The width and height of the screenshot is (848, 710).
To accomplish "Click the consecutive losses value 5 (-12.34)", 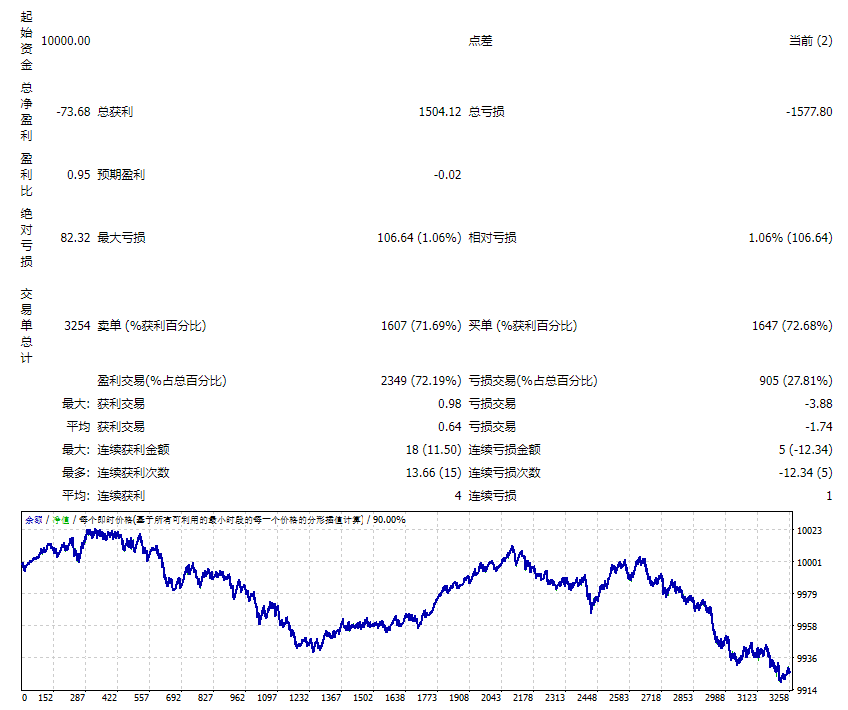I will pyautogui.click(x=805, y=450).
